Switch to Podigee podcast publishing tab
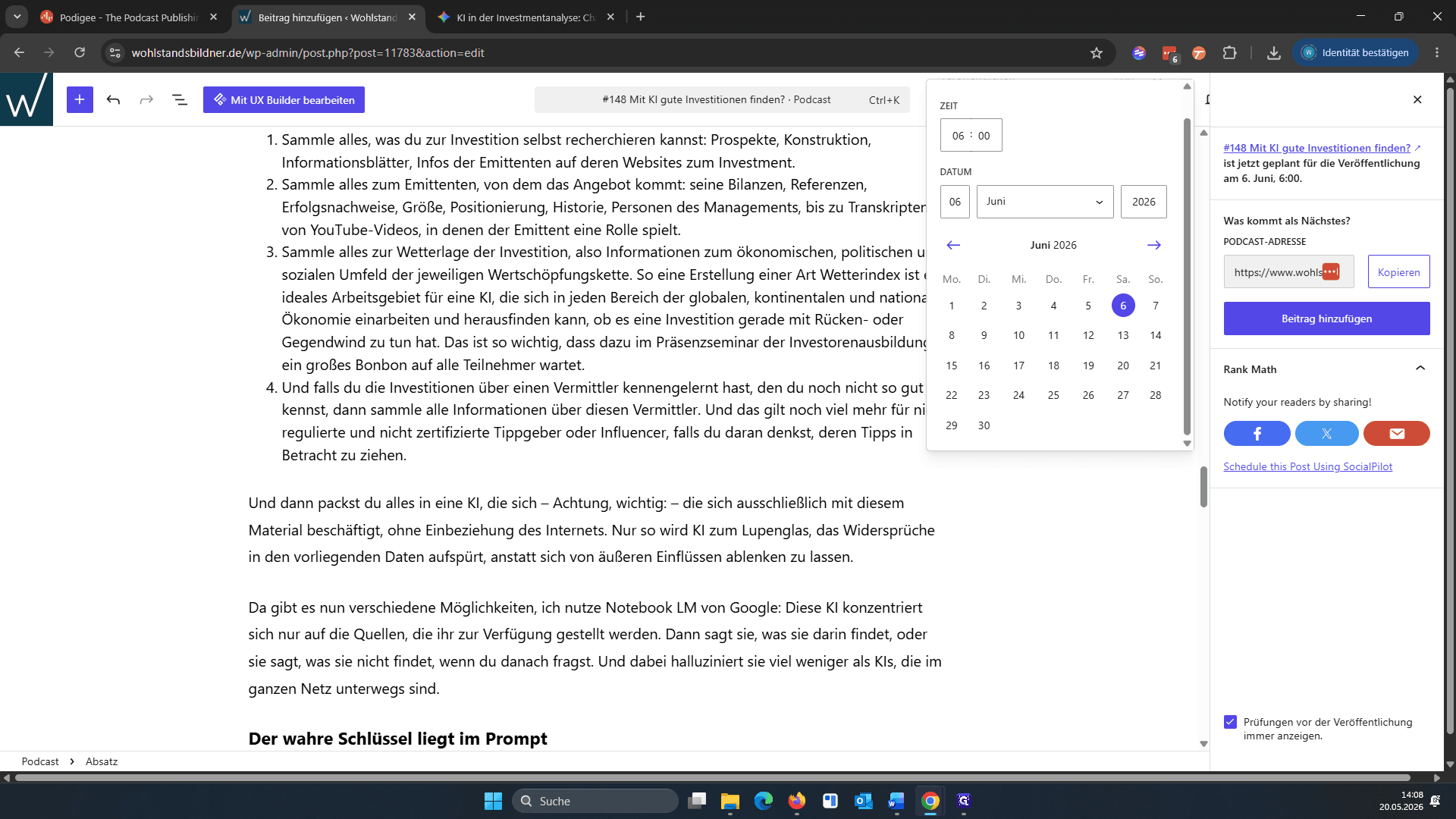 pos(129,17)
